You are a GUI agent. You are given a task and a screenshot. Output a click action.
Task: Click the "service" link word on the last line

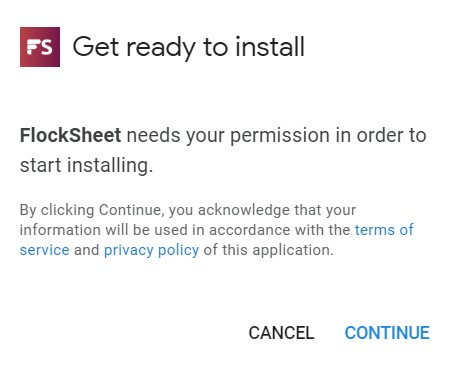pyautogui.click(x=45, y=250)
